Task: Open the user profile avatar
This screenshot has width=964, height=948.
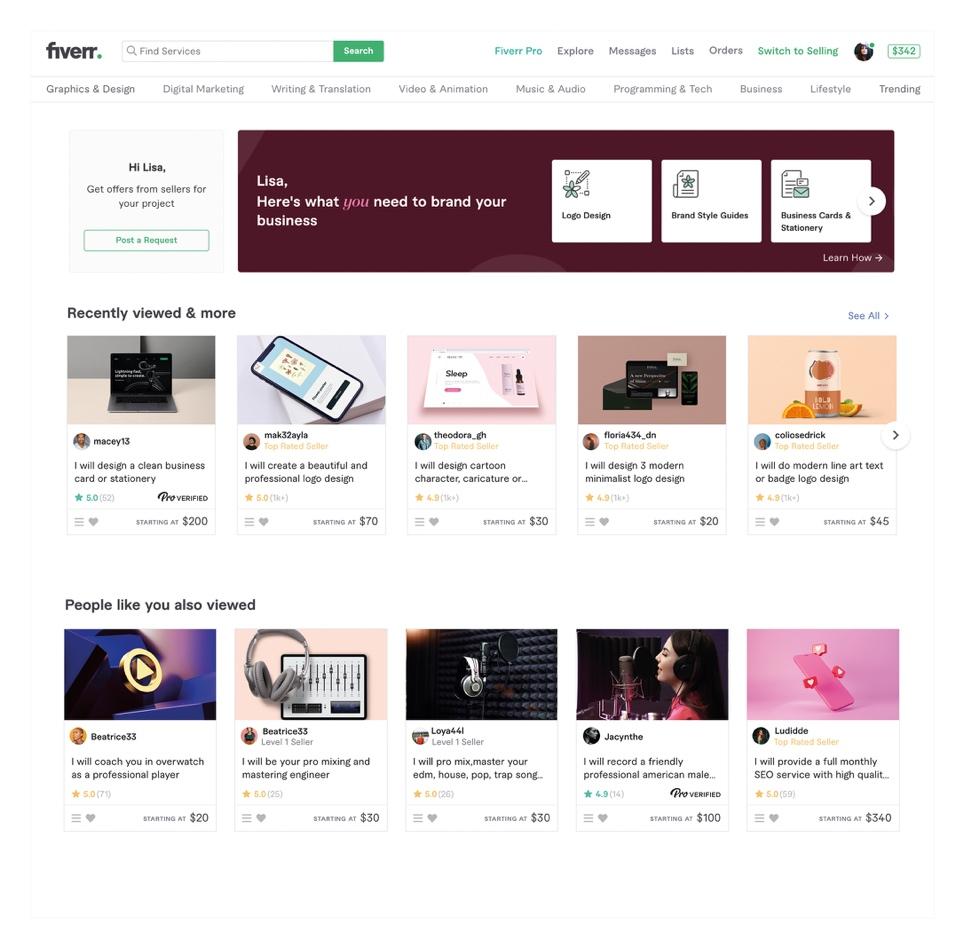Action: pos(863,52)
